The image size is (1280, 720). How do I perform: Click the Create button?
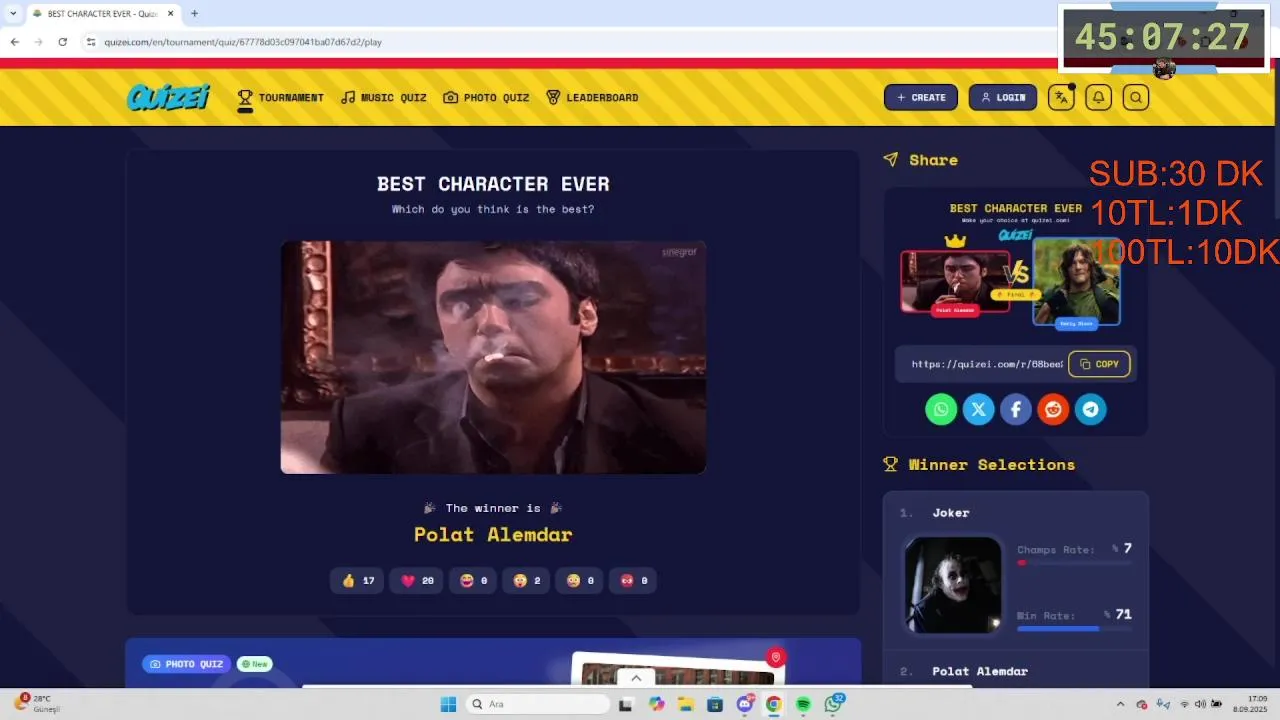pos(921,97)
